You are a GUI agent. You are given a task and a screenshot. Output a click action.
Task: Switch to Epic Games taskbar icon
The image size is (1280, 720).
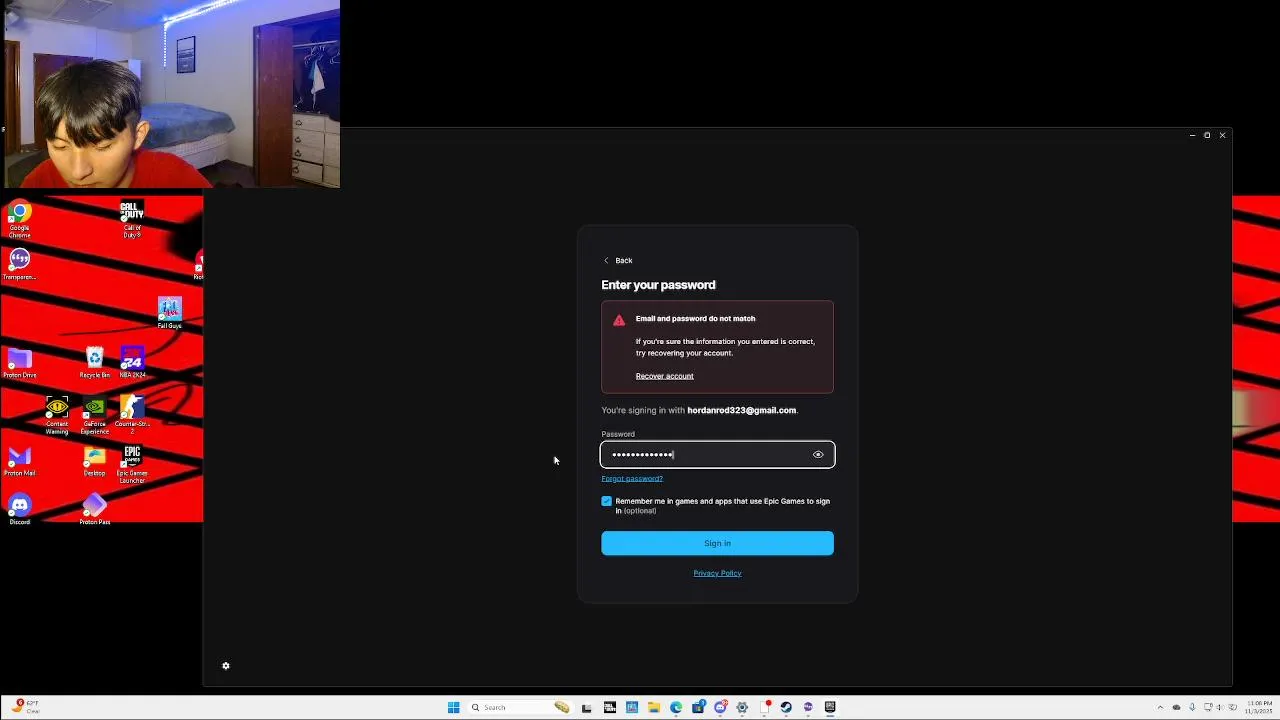pos(830,707)
